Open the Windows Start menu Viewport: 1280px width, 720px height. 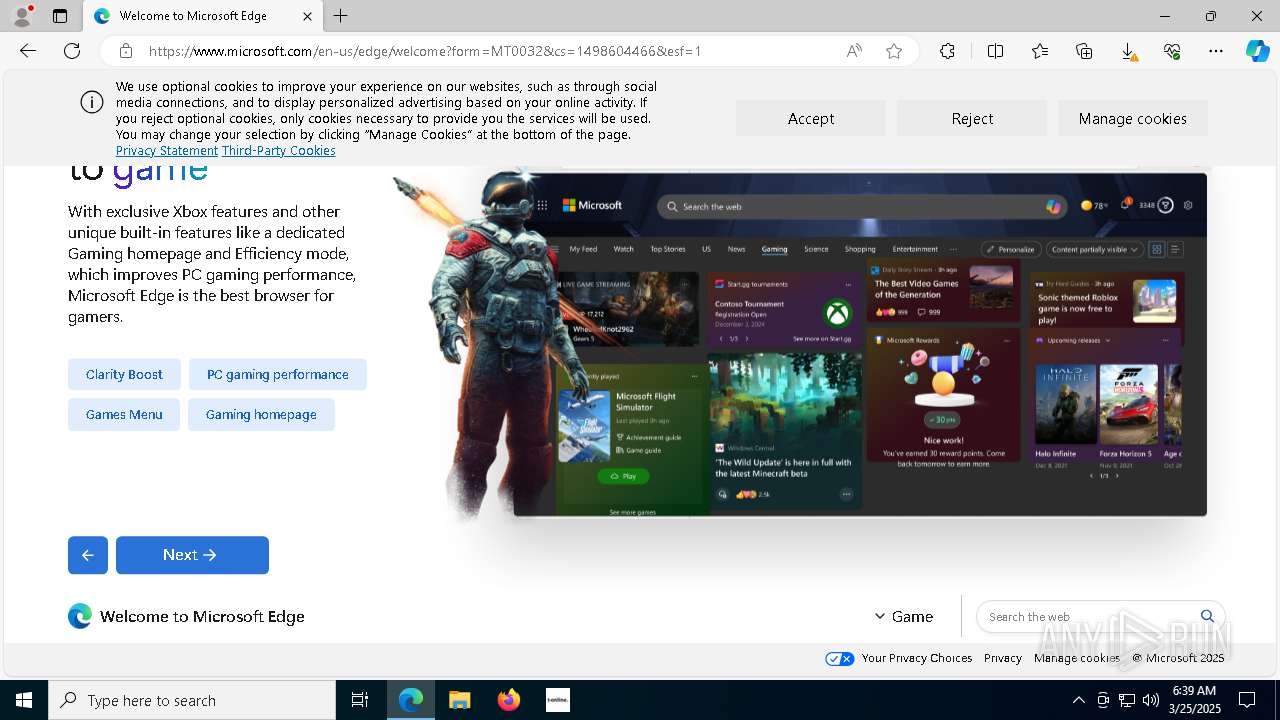pyautogui.click(x=24, y=700)
